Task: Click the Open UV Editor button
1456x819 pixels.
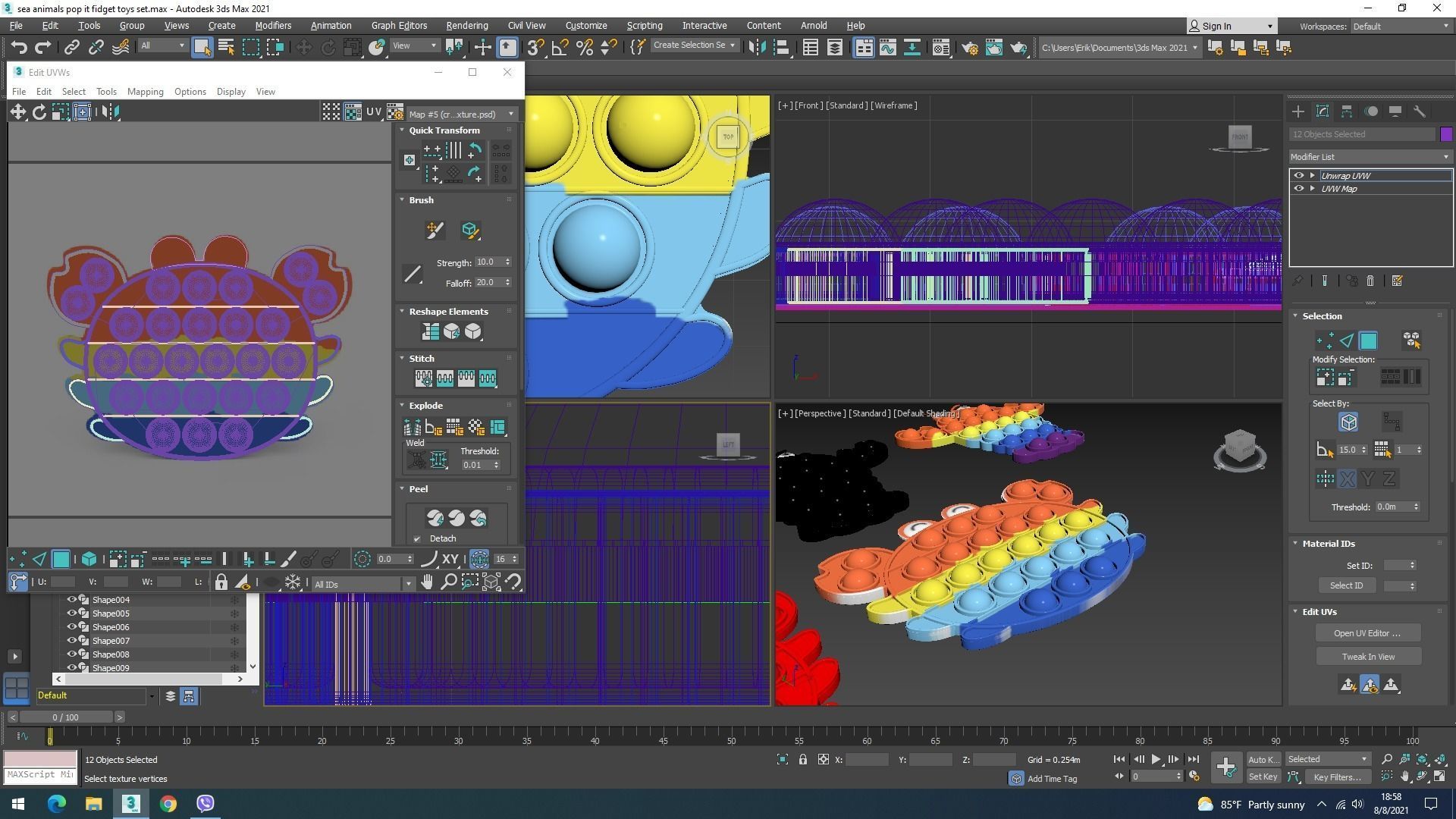Action: (1367, 633)
